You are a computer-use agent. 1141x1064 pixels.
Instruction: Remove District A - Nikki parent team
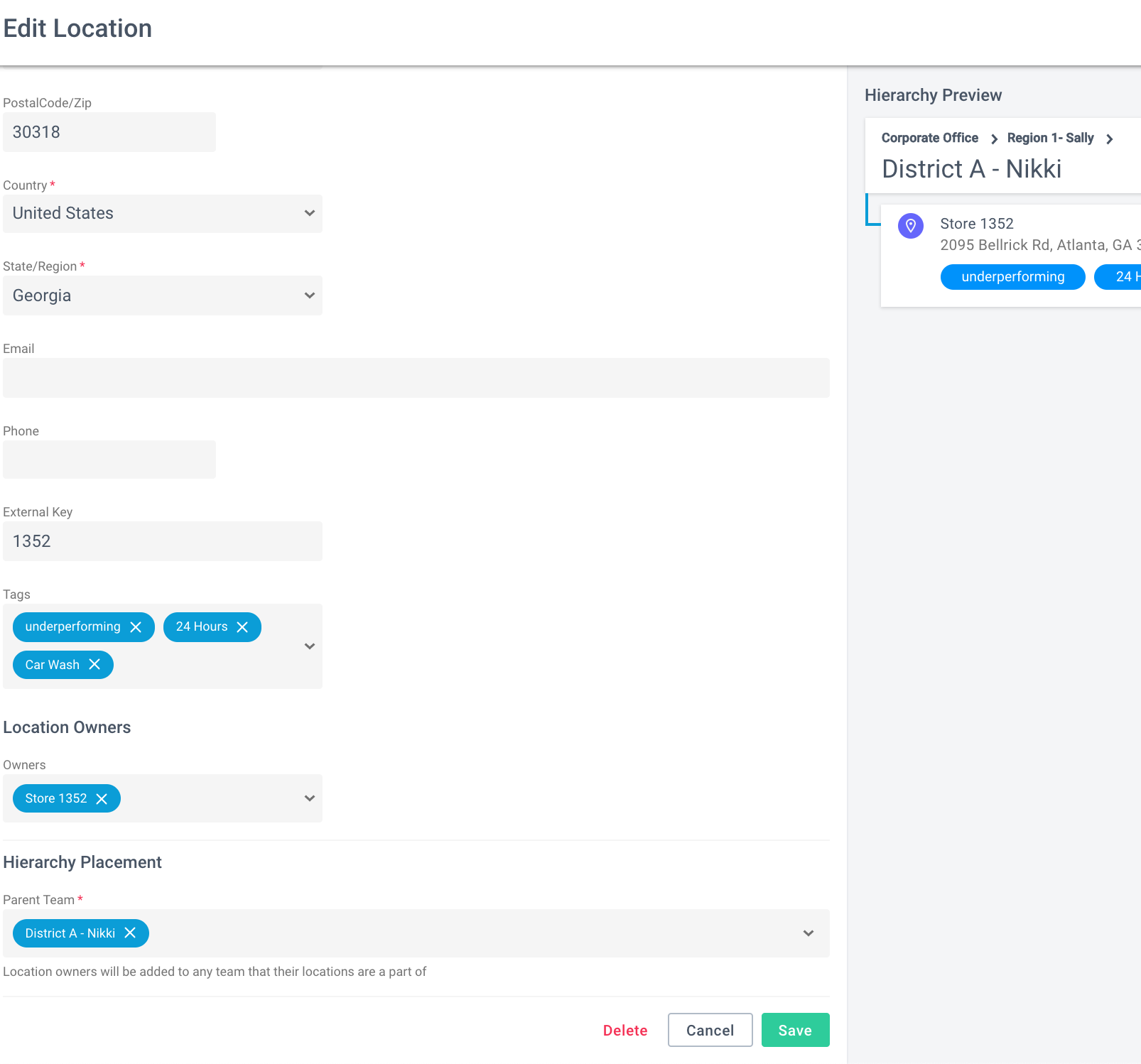tap(130, 933)
